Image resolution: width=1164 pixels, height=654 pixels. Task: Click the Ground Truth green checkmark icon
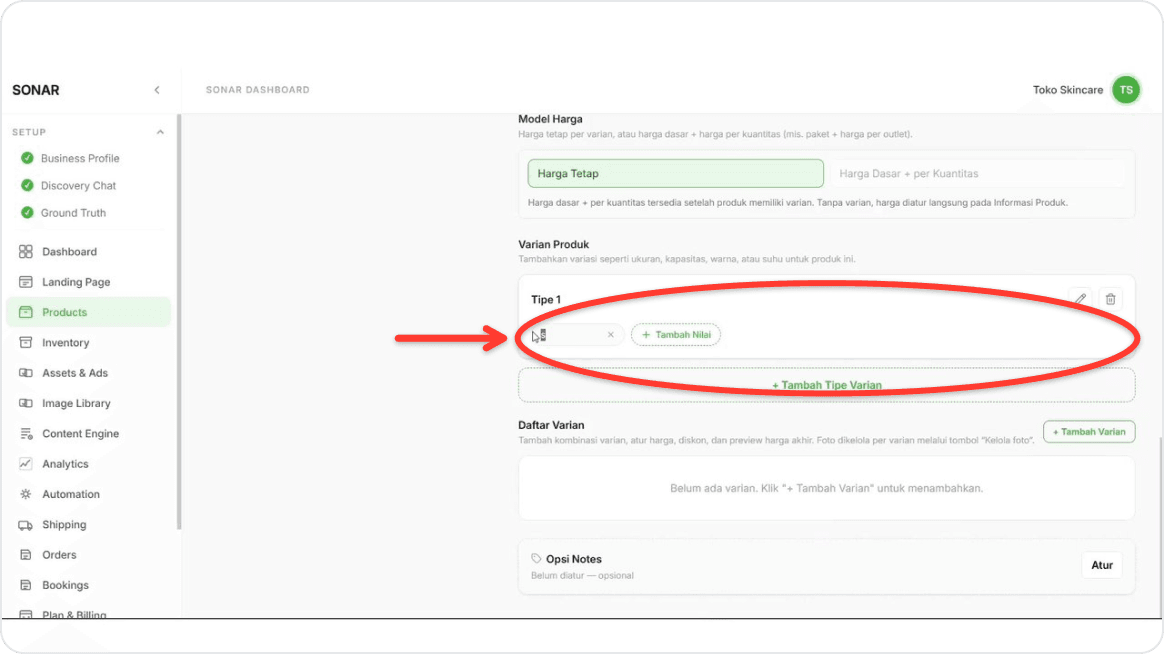click(27, 213)
